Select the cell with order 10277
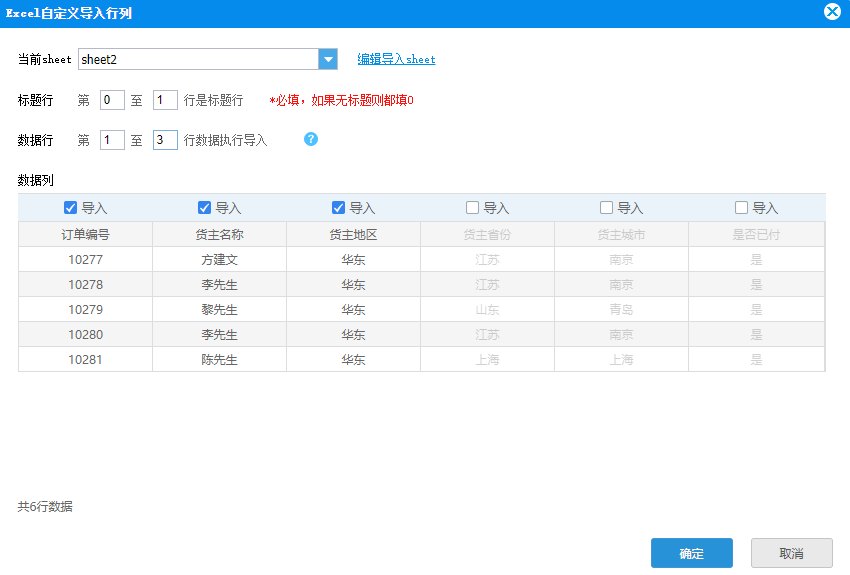 [86, 260]
